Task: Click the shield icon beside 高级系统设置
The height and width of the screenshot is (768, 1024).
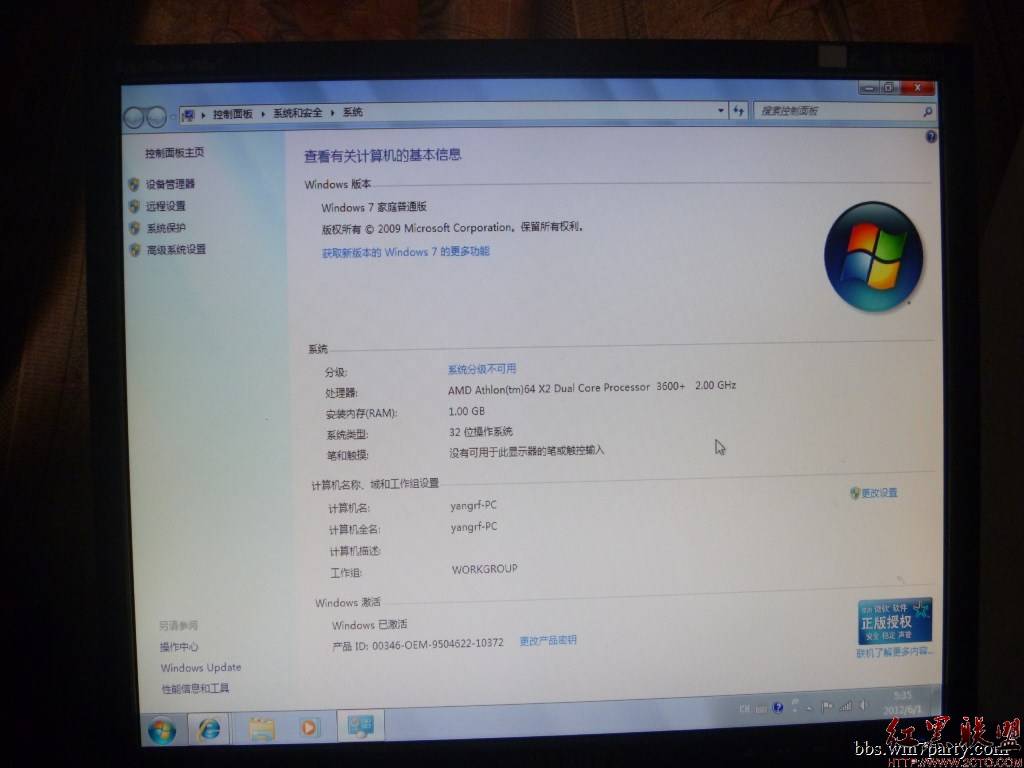Action: pyautogui.click(x=135, y=249)
